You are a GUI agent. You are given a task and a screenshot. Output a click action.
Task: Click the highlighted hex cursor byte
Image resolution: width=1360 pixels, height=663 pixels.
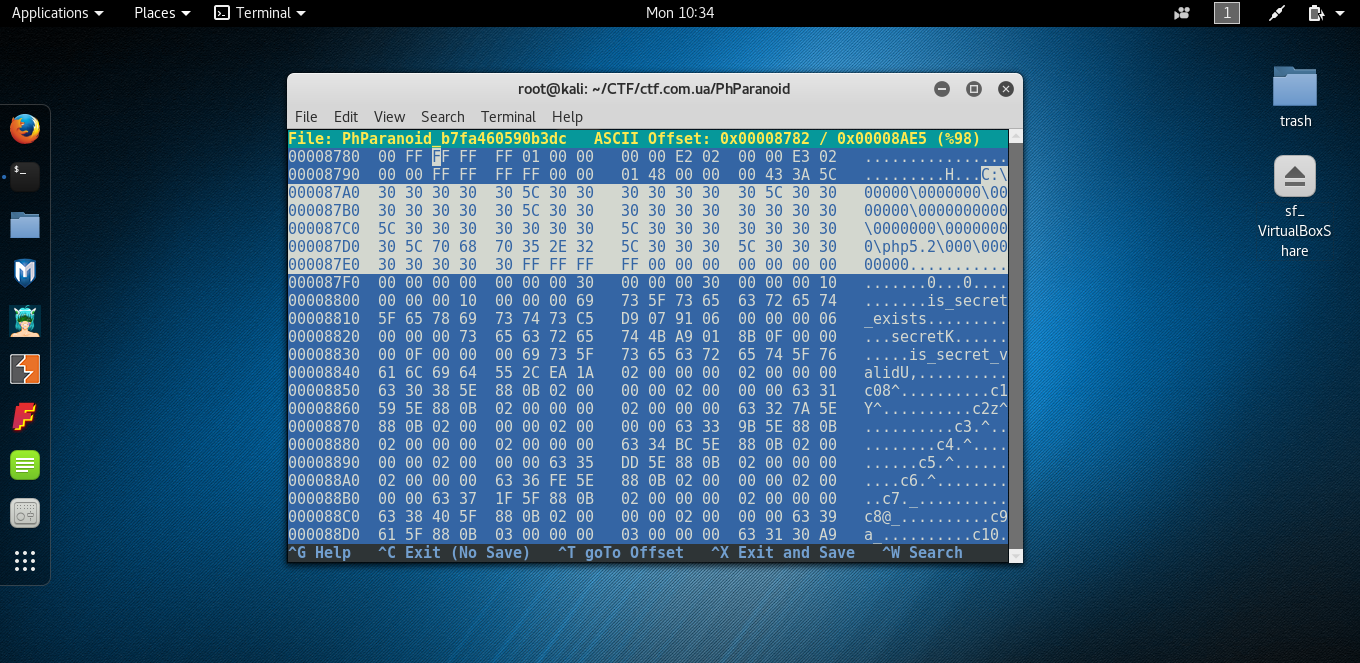[436, 157]
